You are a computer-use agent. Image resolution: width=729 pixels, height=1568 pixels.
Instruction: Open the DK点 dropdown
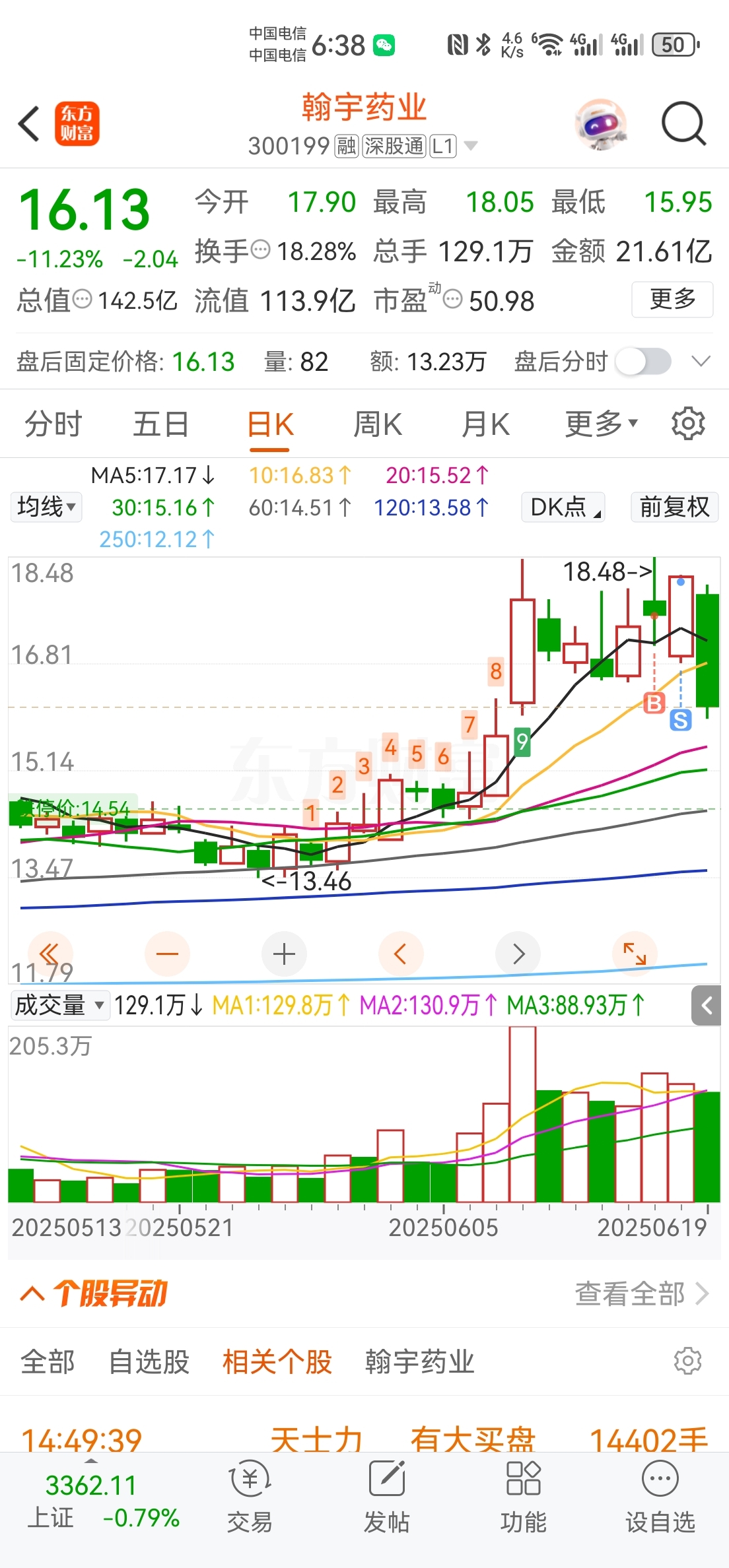563,507
